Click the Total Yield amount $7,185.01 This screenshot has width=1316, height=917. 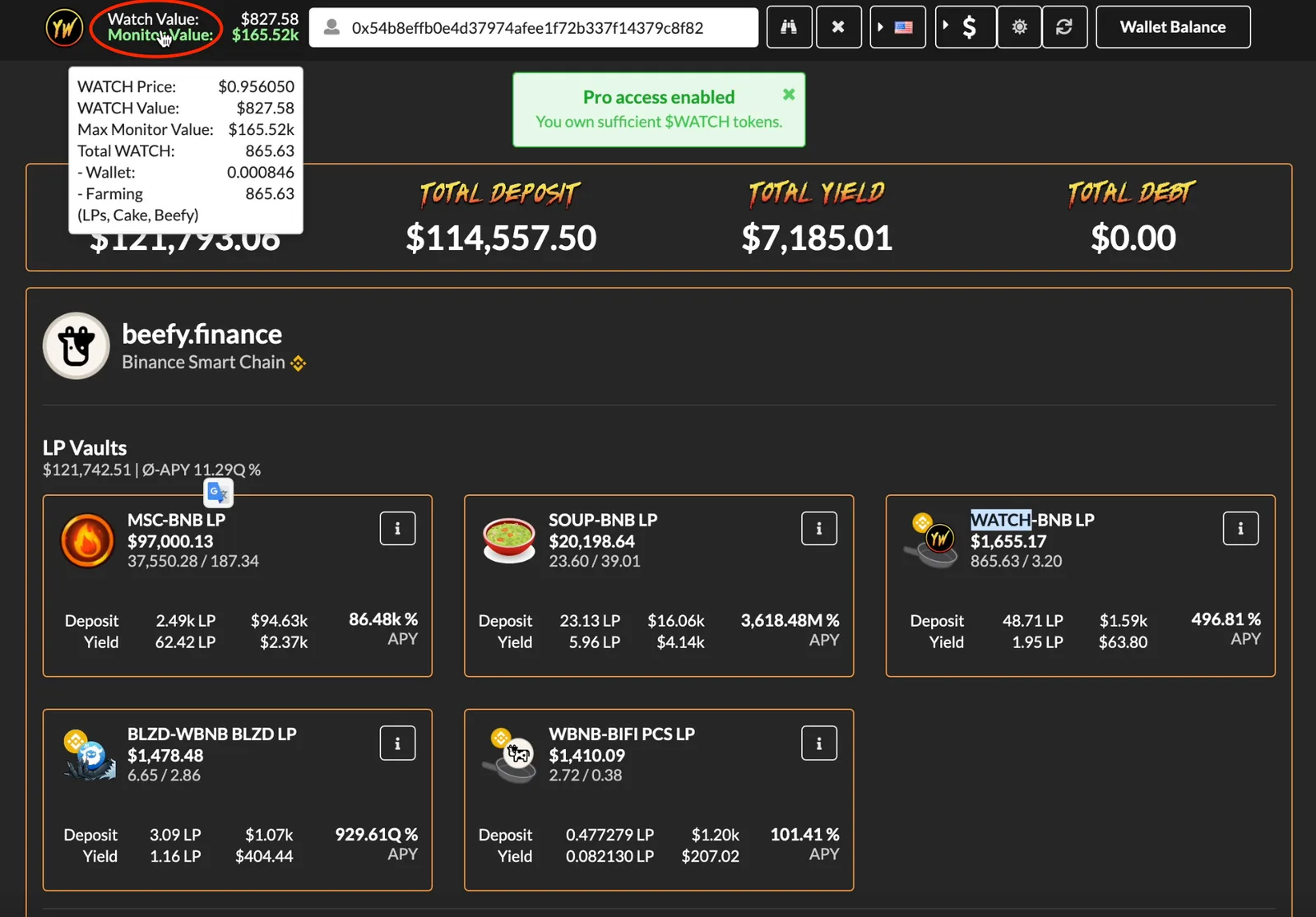(817, 238)
